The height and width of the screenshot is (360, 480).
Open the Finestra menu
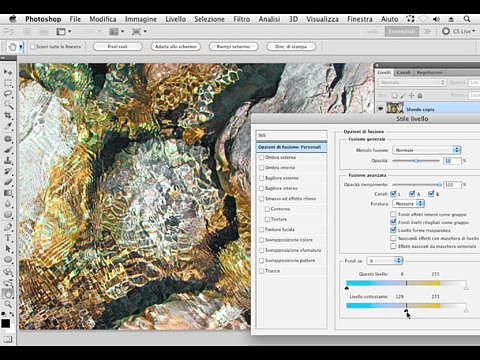tap(360, 19)
